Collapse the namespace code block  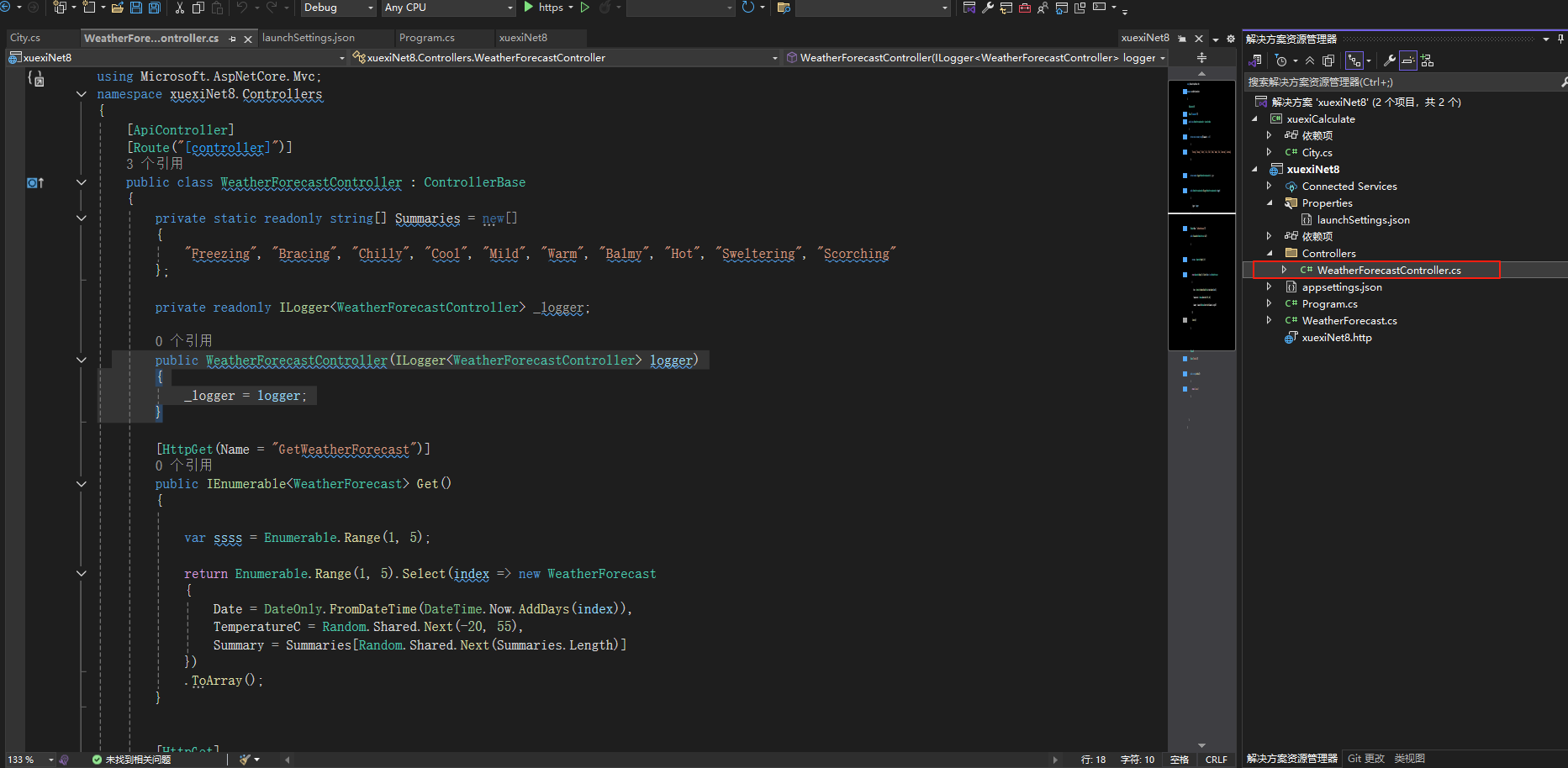(x=82, y=94)
